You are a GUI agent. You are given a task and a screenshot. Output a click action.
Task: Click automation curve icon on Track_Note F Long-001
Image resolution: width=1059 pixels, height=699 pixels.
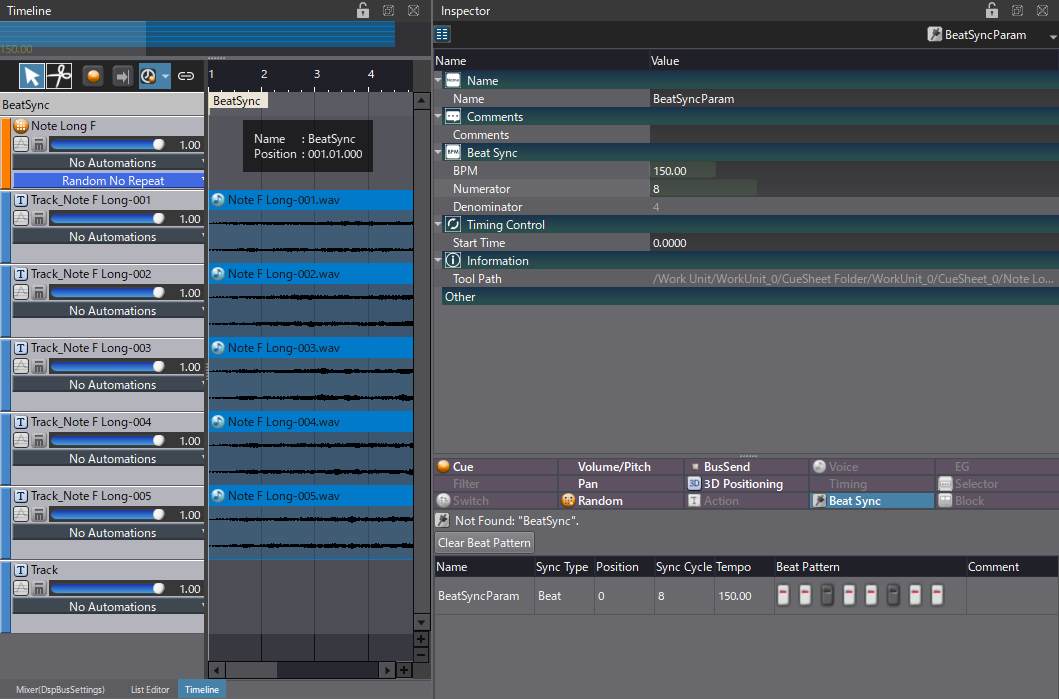coord(21,219)
